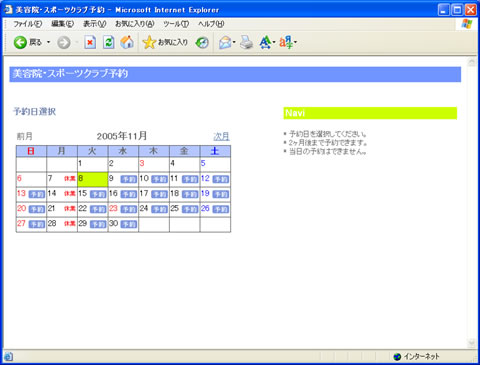Reserve day 18 with its 予約 button
This screenshot has height=365, width=480.
pyautogui.click(x=190, y=194)
